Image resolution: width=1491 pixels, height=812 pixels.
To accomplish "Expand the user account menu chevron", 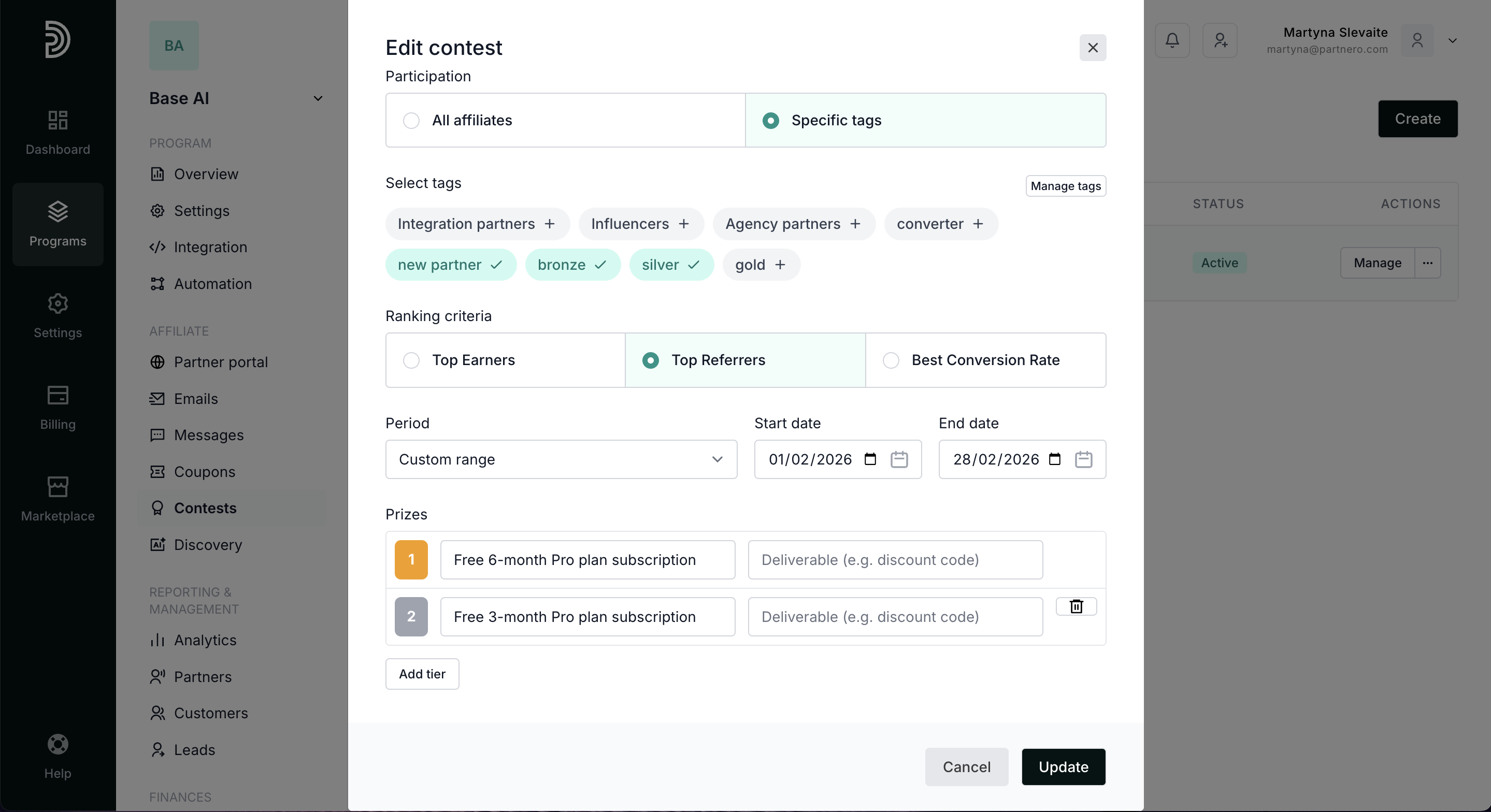I will click(1452, 40).
